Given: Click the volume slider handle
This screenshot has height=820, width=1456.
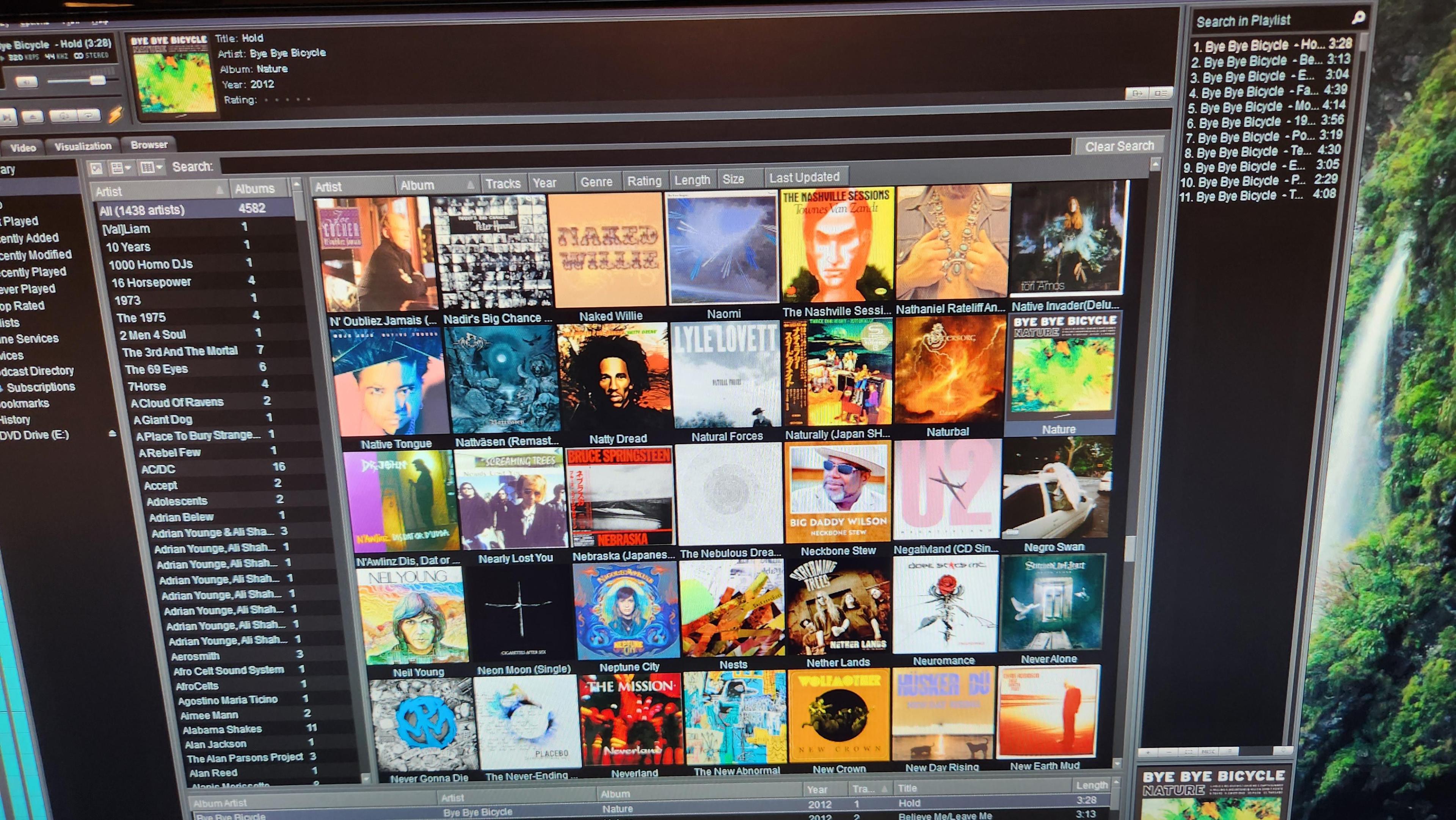Looking at the screenshot, I should click(x=97, y=80).
